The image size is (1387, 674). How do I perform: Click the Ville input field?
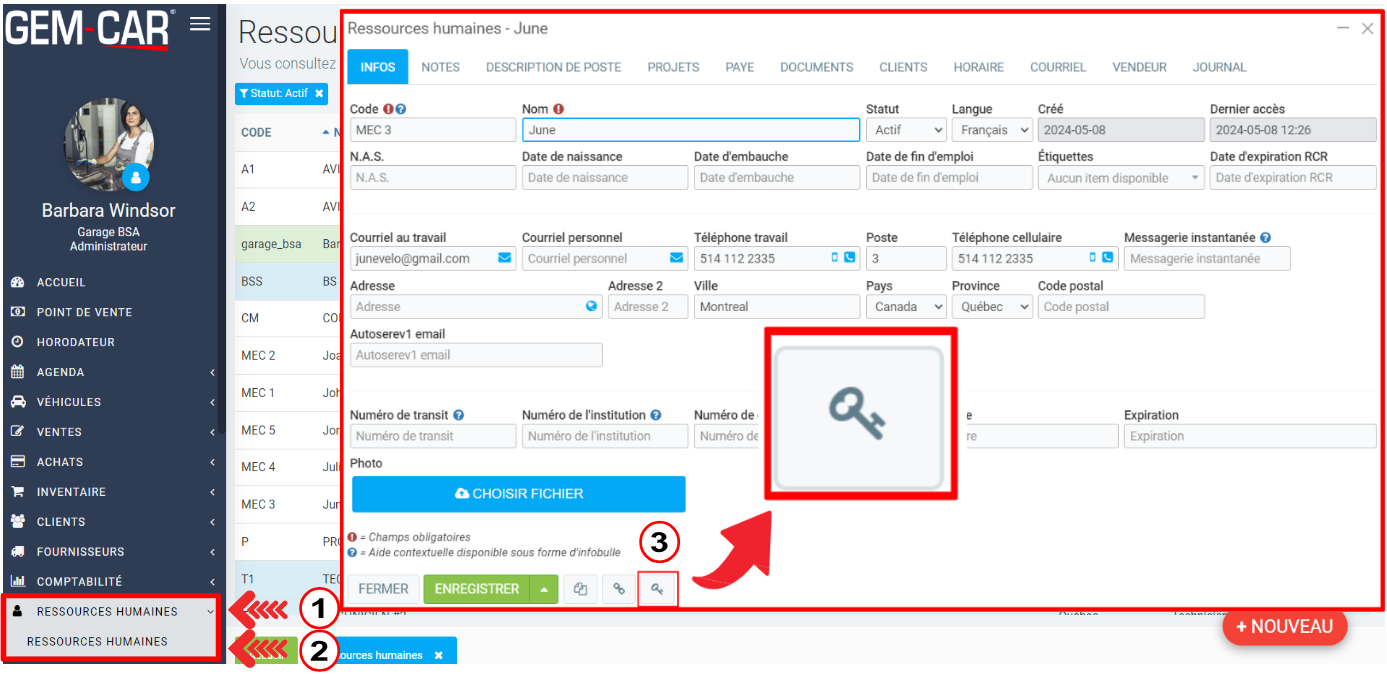[776, 307]
